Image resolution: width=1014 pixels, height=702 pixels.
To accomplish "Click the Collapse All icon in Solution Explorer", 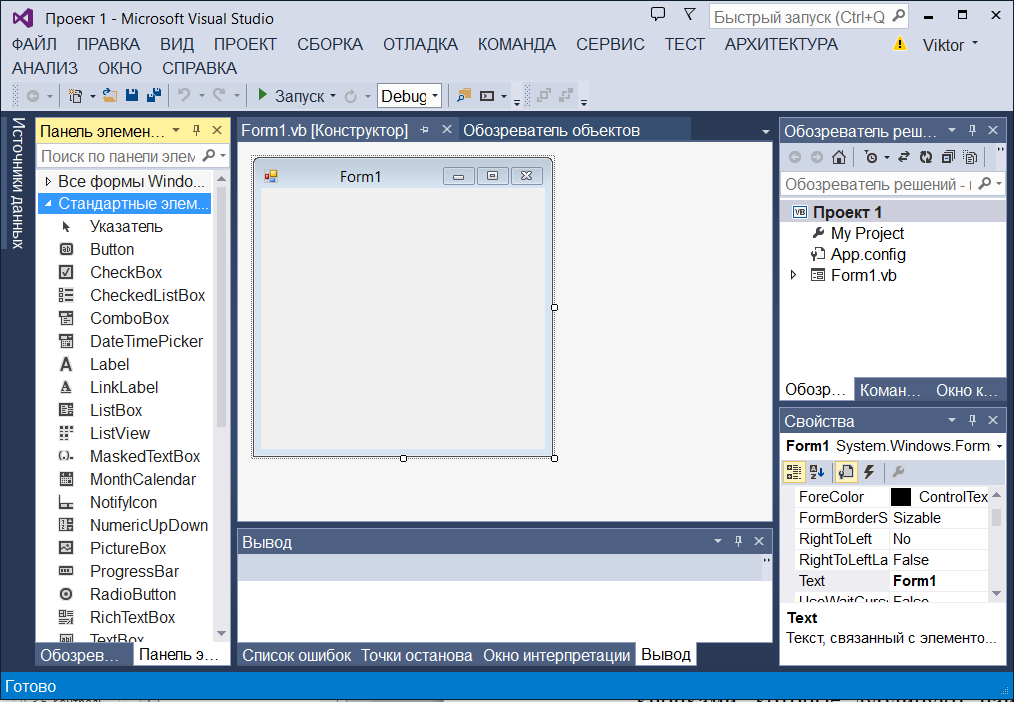I will click(948, 157).
